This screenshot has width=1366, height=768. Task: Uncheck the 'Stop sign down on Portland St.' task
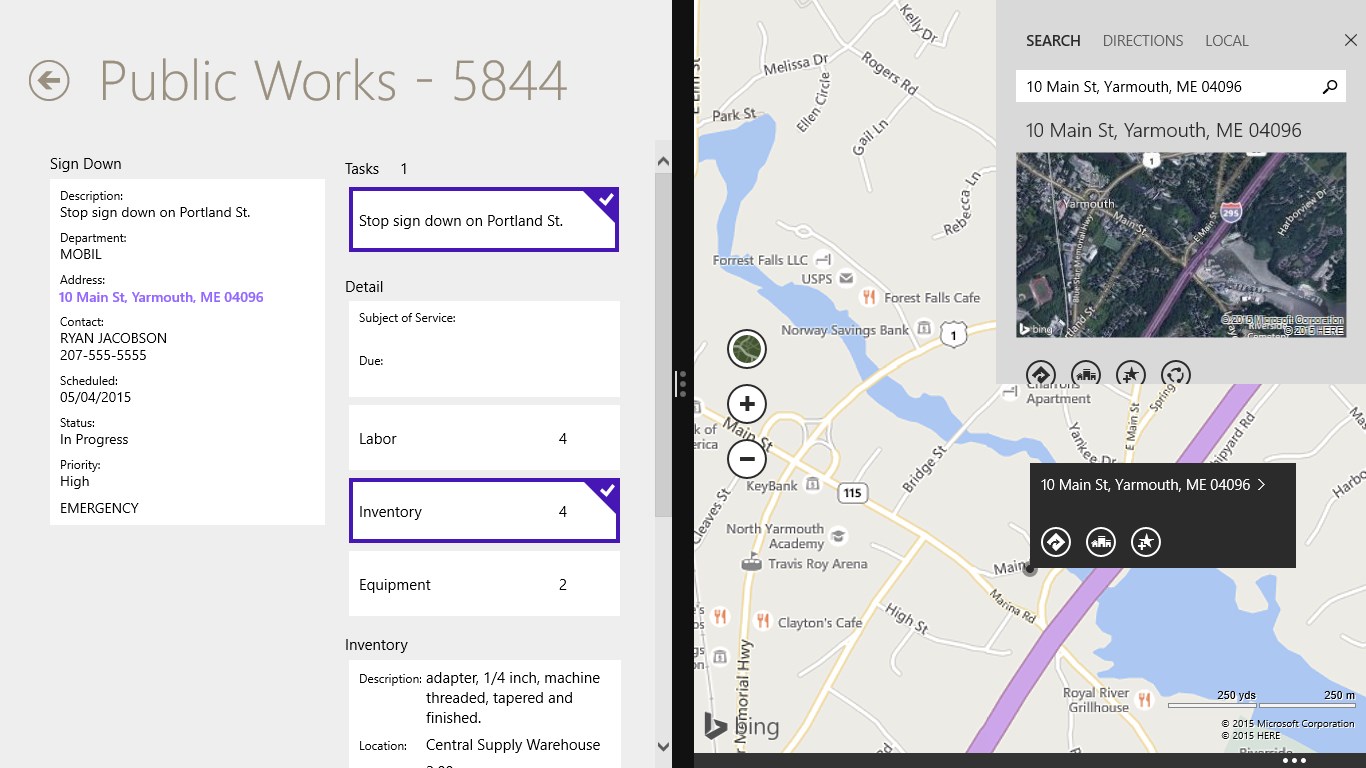click(x=605, y=199)
